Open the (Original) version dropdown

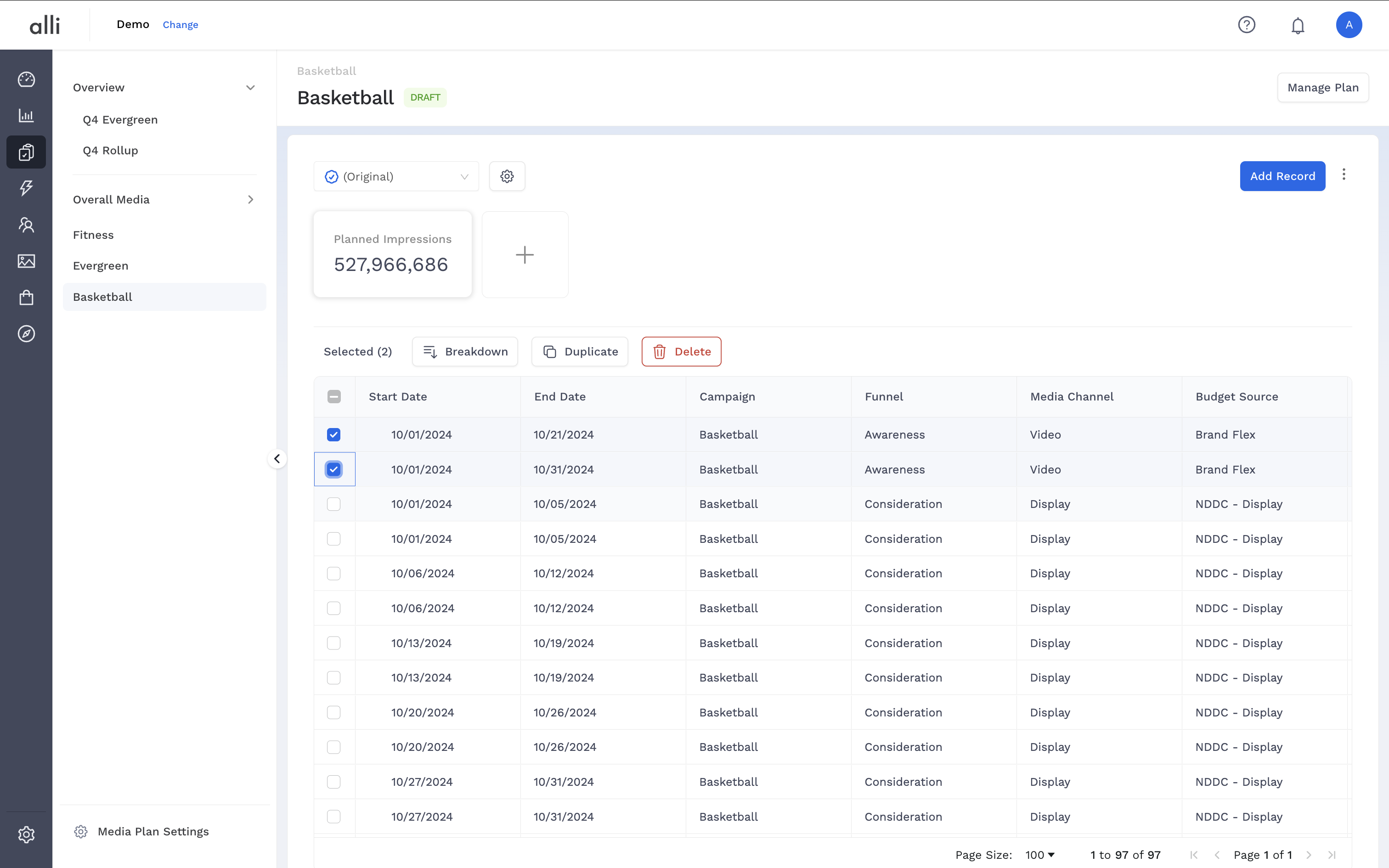coord(396,176)
